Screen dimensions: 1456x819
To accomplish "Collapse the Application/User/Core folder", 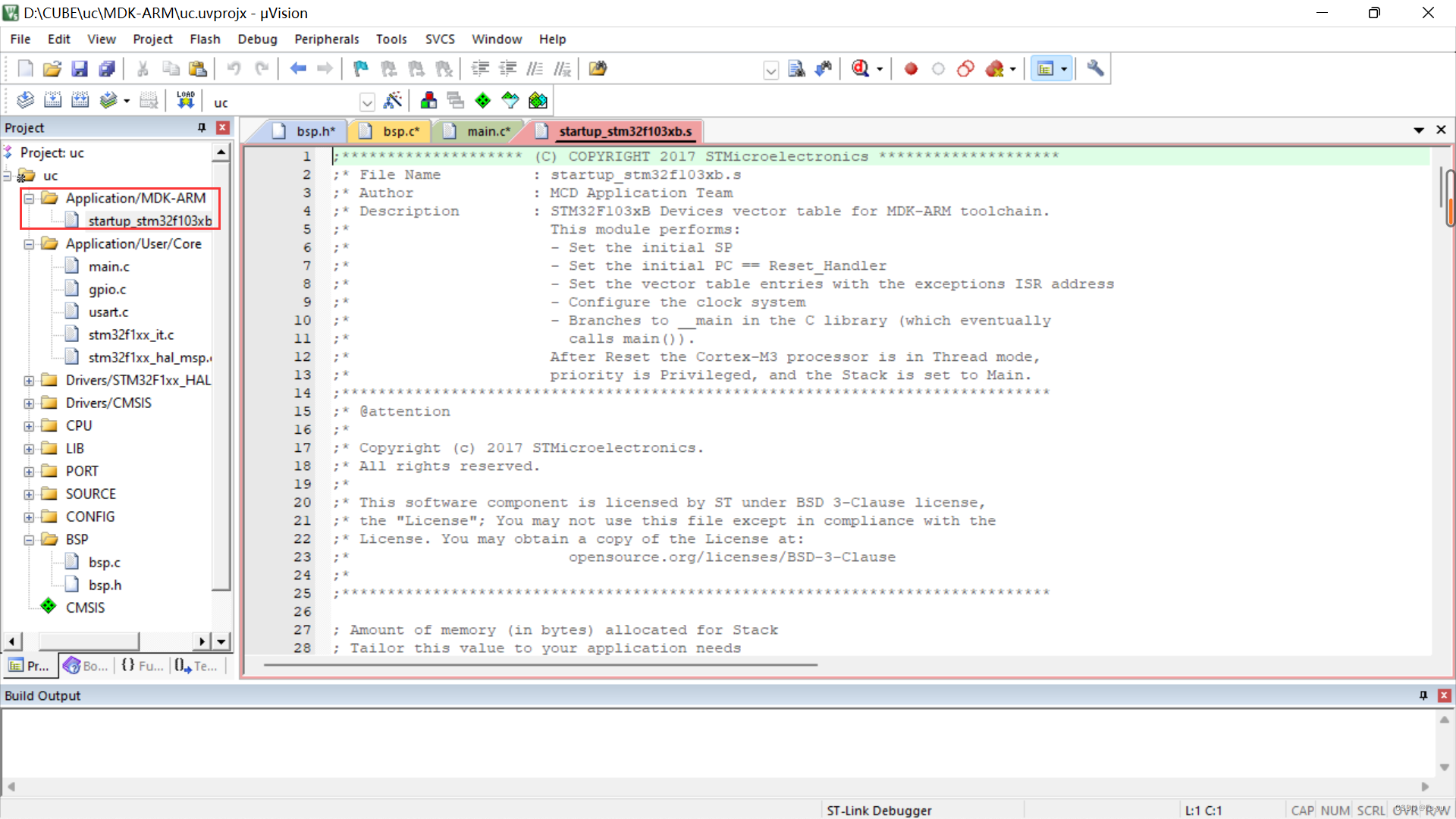I will [29, 244].
